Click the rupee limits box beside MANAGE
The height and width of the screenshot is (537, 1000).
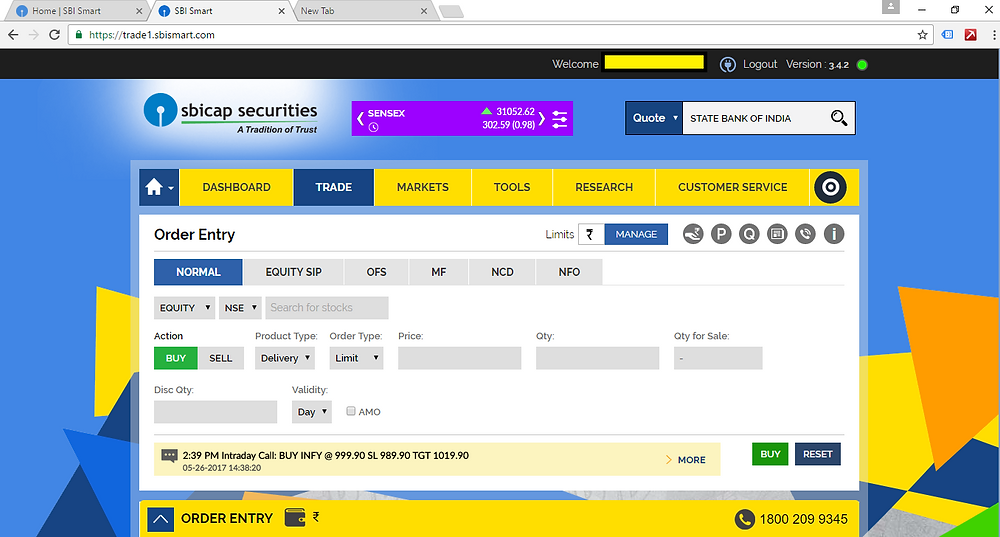pos(591,234)
